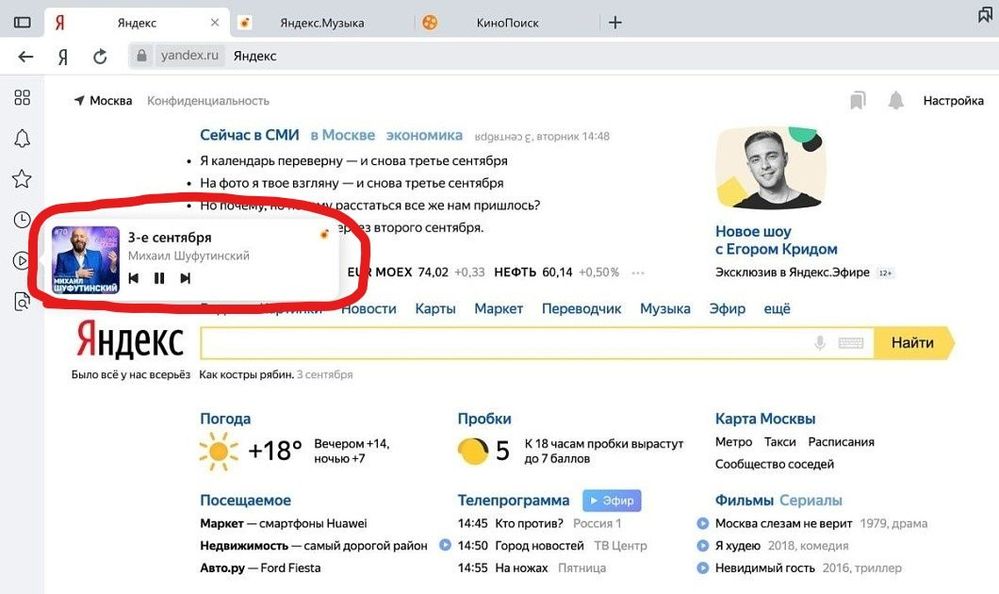Select the Яндекс browser tab
Viewport: 999px width, 594px height.
pyautogui.click(x=136, y=23)
